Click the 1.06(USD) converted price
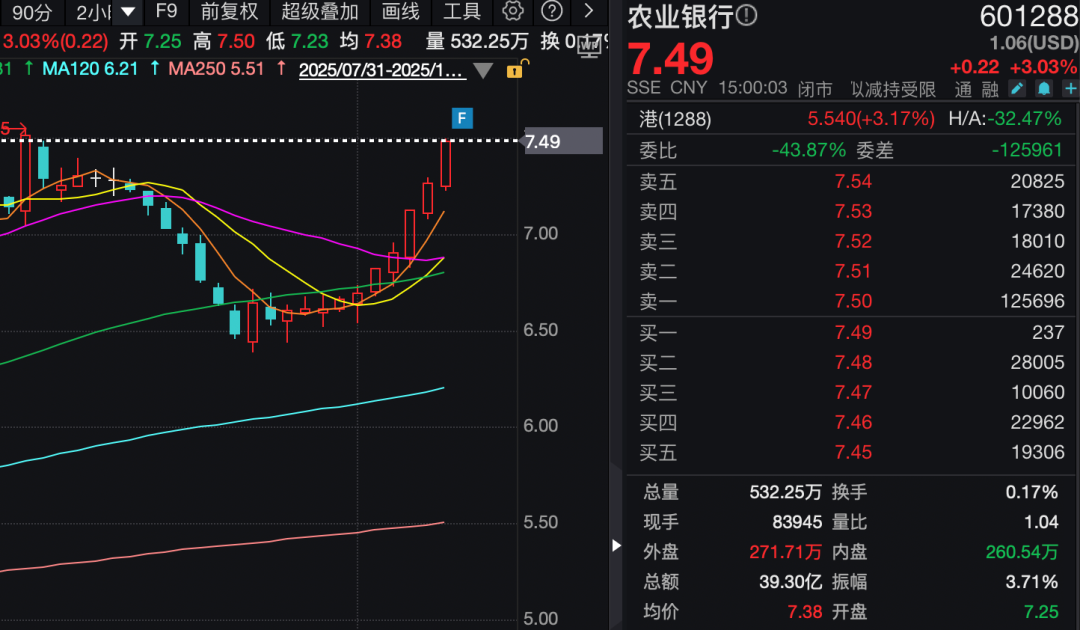 (1033, 43)
